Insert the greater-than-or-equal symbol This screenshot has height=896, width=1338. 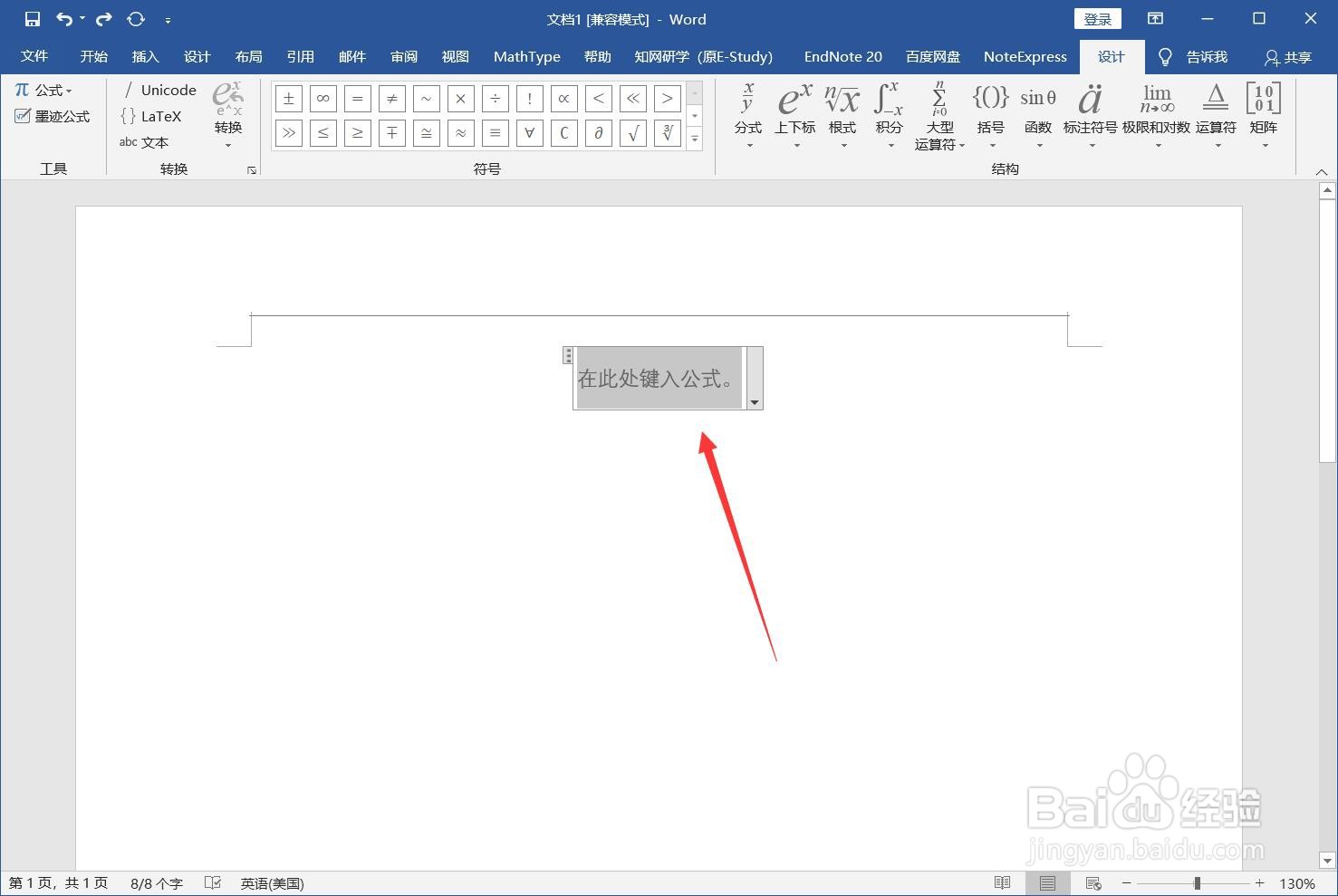click(357, 133)
